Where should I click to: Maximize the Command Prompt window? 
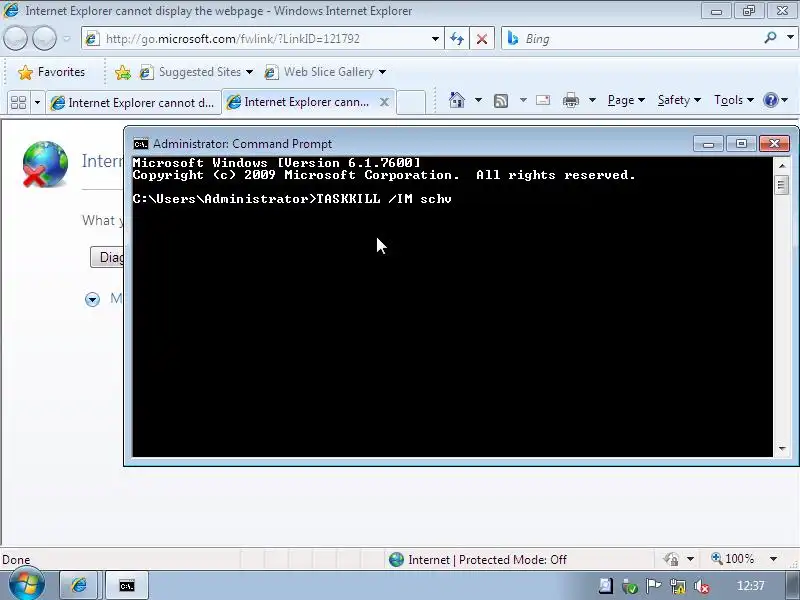click(x=741, y=144)
